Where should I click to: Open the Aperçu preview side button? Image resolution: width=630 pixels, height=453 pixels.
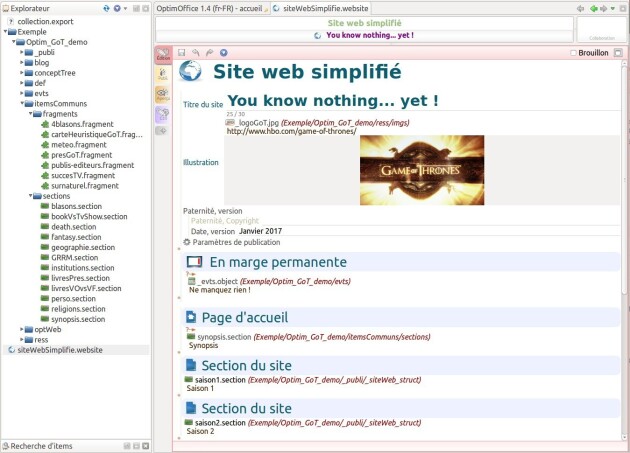coord(163,94)
